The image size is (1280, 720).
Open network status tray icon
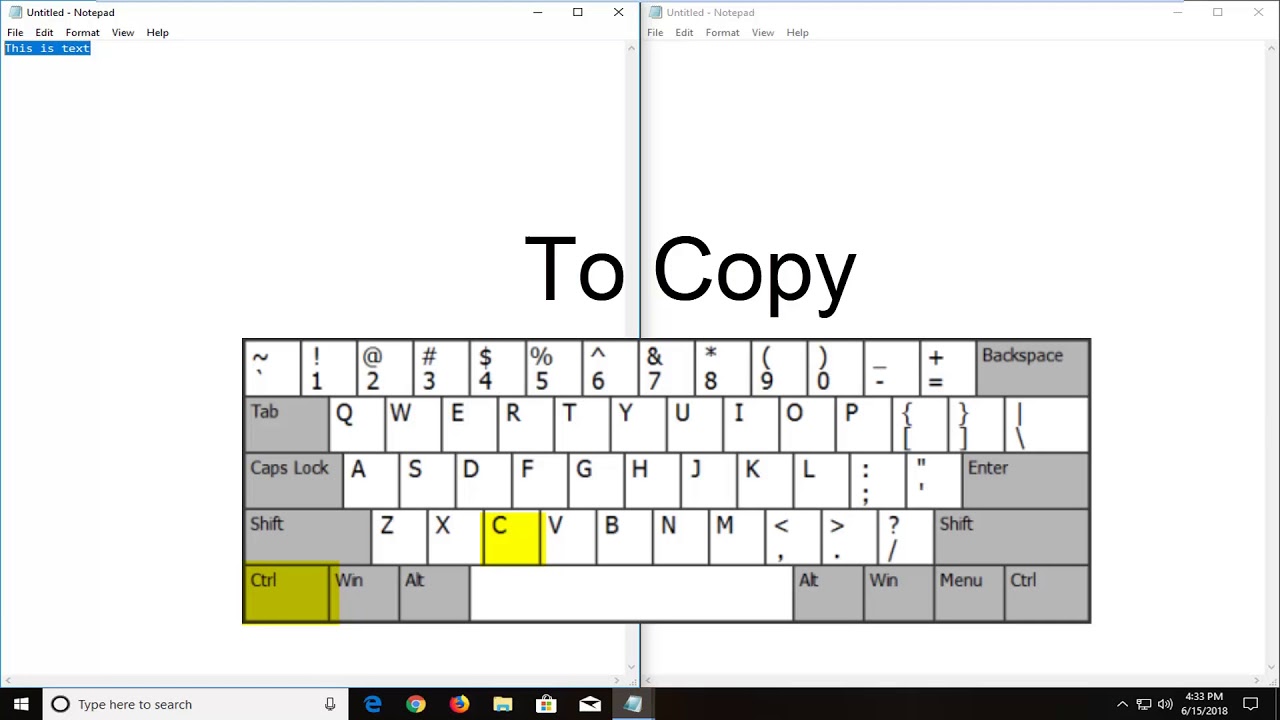coord(1144,704)
